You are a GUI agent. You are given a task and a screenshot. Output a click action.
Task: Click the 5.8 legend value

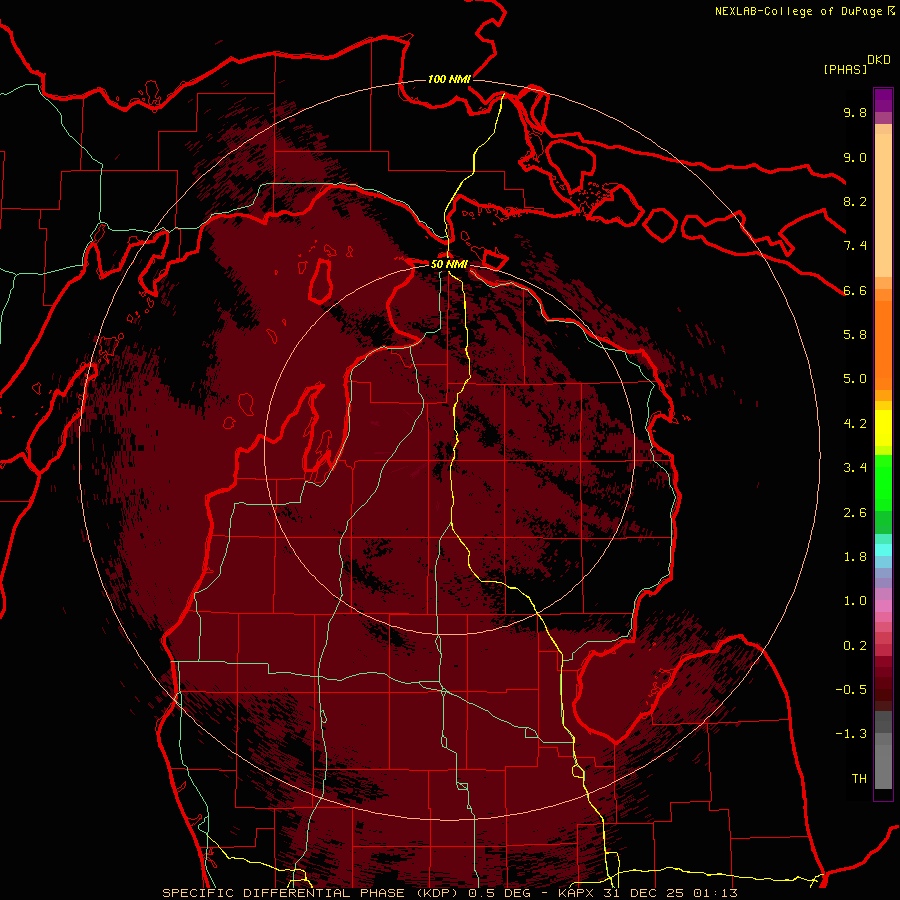(855, 335)
